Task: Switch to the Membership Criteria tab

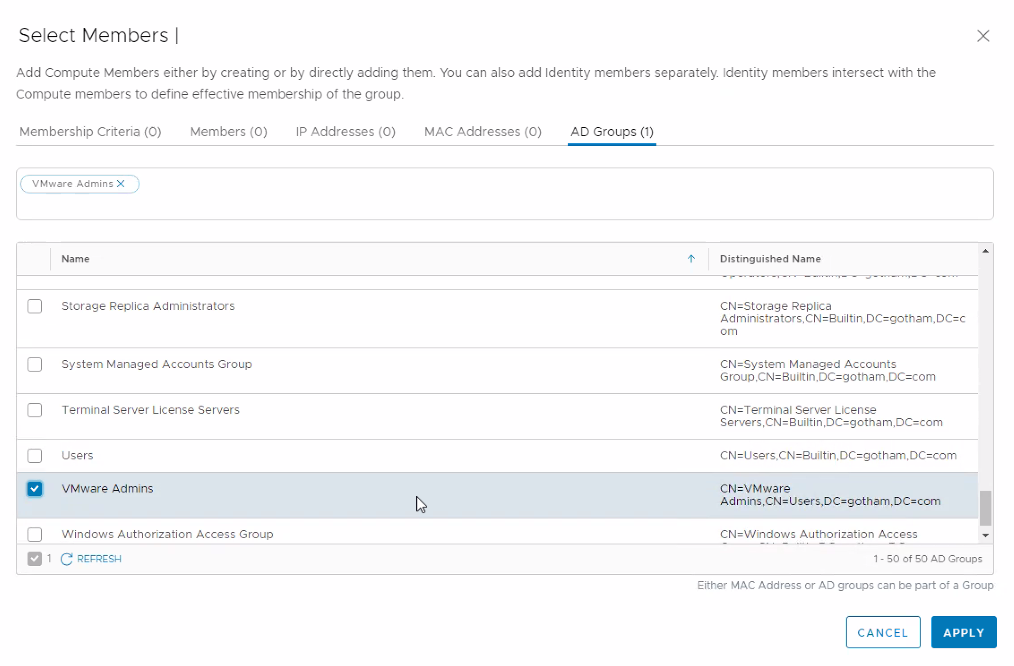Action: tap(90, 132)
